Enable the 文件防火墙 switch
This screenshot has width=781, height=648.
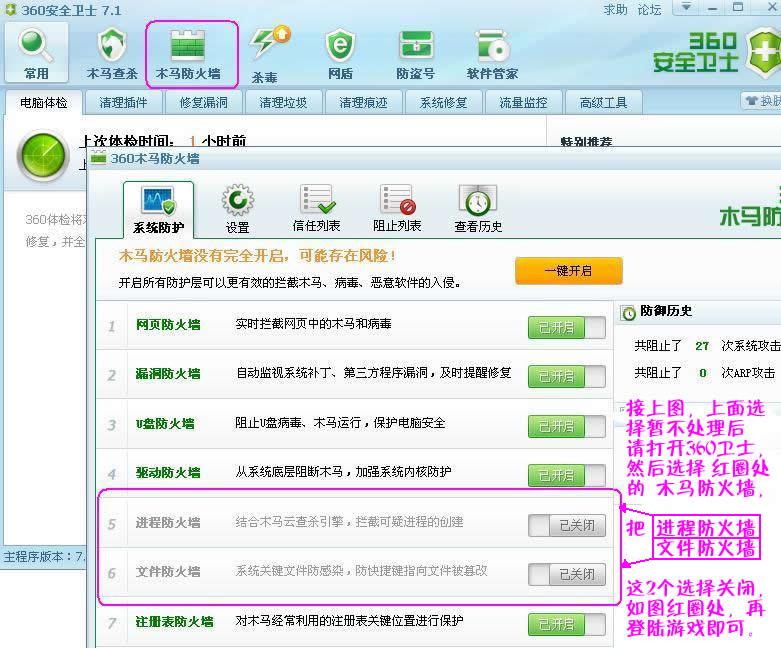(566, 574)
